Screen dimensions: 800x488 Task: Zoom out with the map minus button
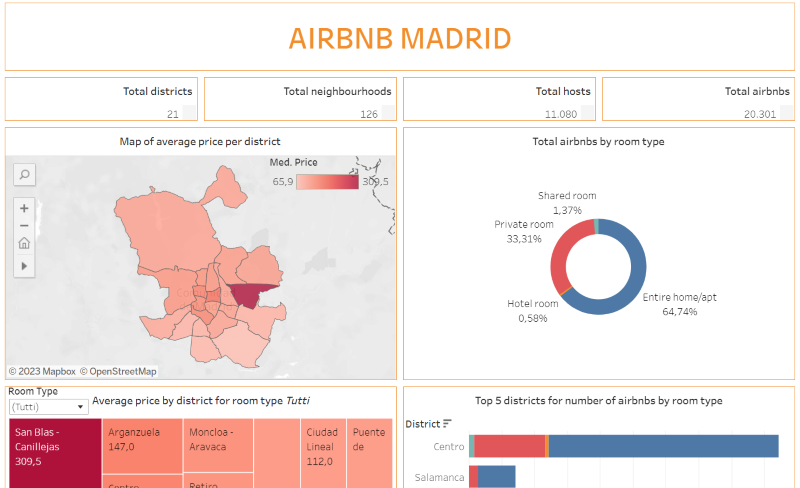click(x=24, y=226)
